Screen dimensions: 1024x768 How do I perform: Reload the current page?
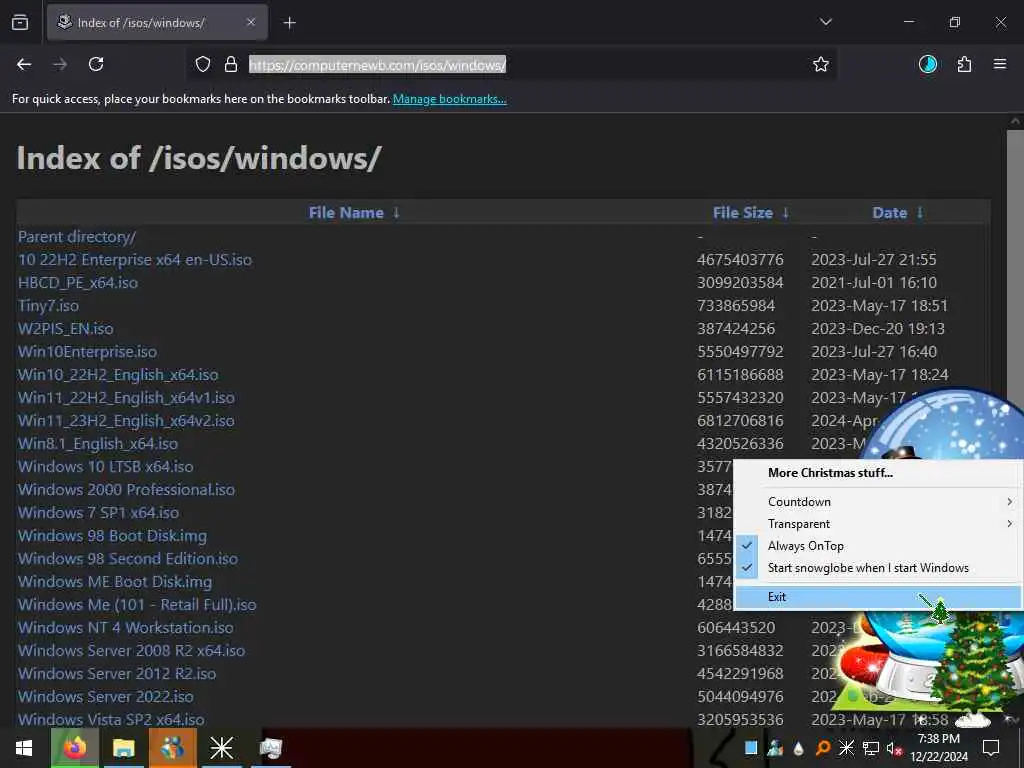click(x=96, y=64)
